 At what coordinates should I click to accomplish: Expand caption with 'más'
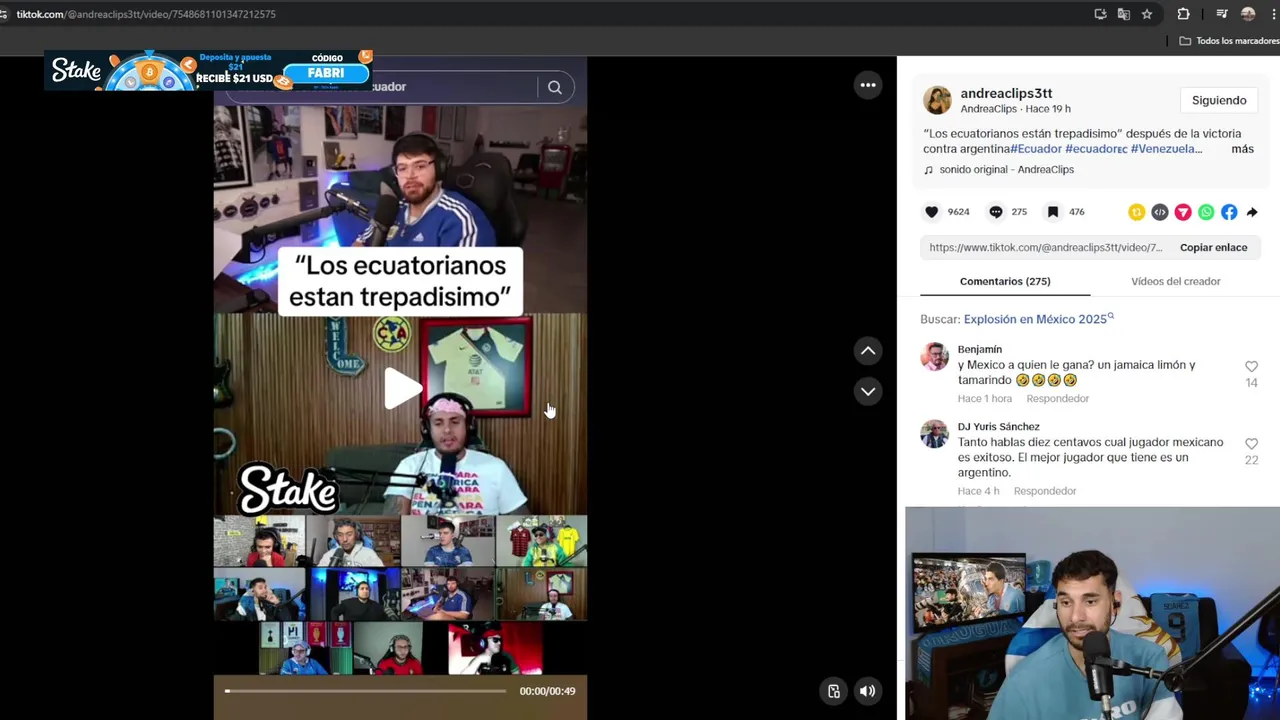pos(1242,149)
